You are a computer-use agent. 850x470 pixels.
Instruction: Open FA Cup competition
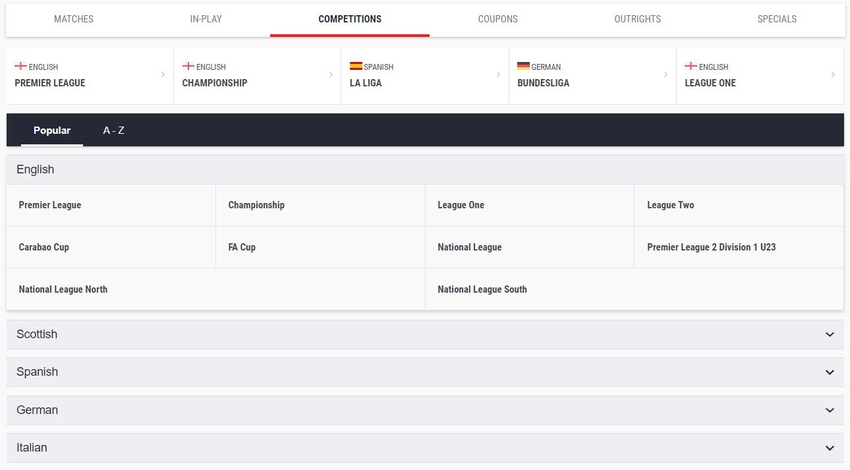coord(320,247)
